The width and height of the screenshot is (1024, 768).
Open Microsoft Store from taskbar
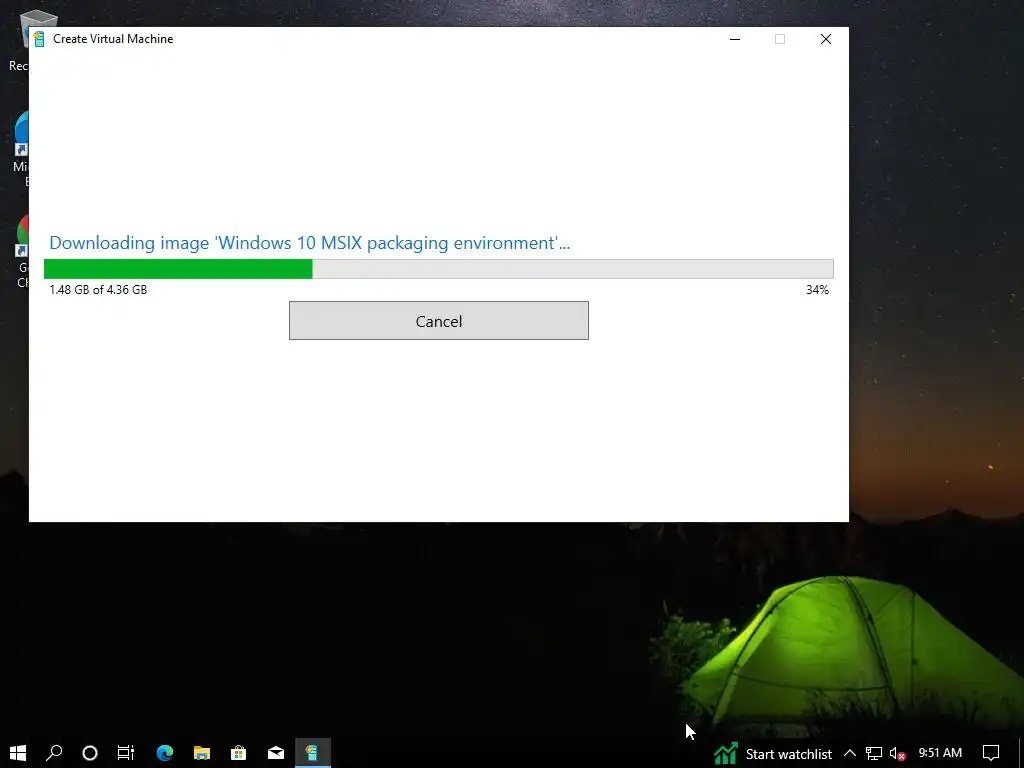click(238, 753)
